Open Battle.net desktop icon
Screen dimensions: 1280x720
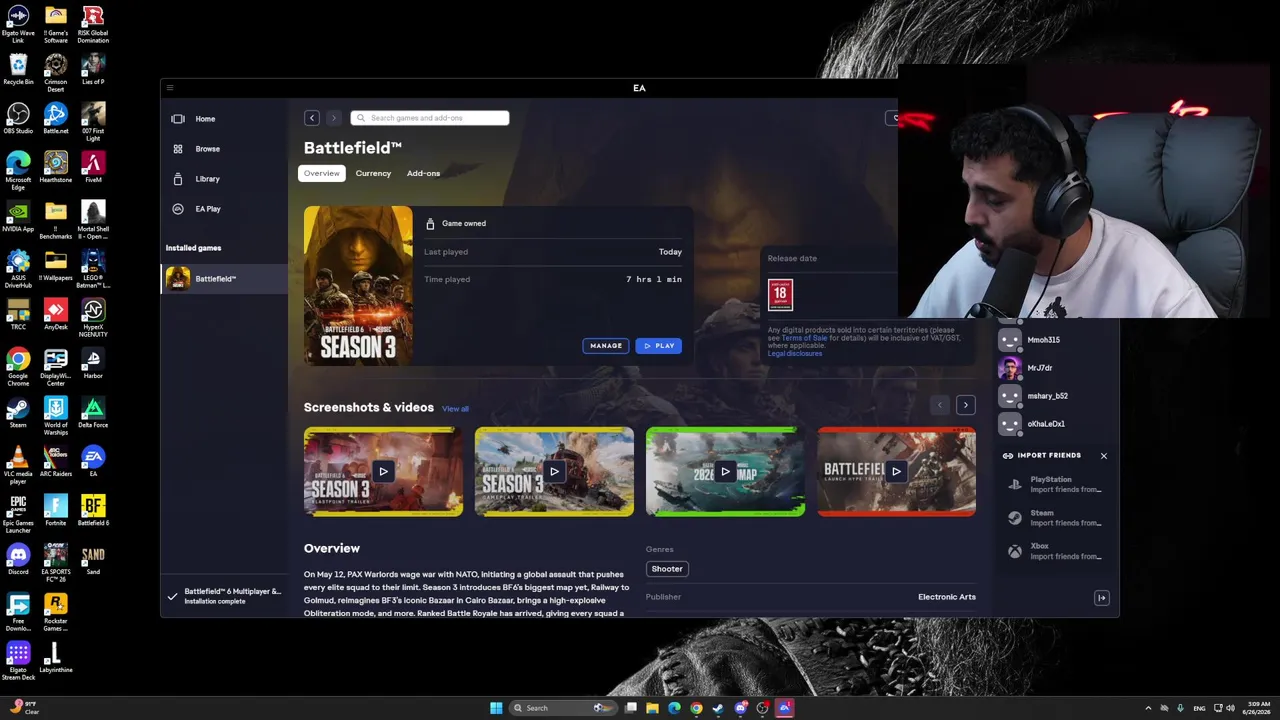pyautogui.click(x=56, y=119)
